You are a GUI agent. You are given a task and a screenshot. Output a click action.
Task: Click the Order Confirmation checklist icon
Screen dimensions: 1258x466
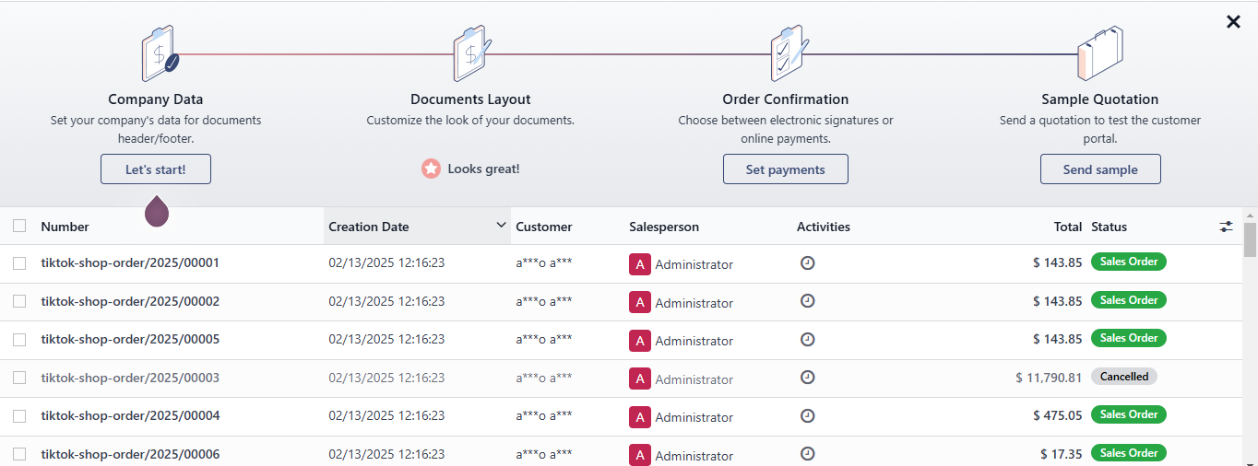coord(786,54)
